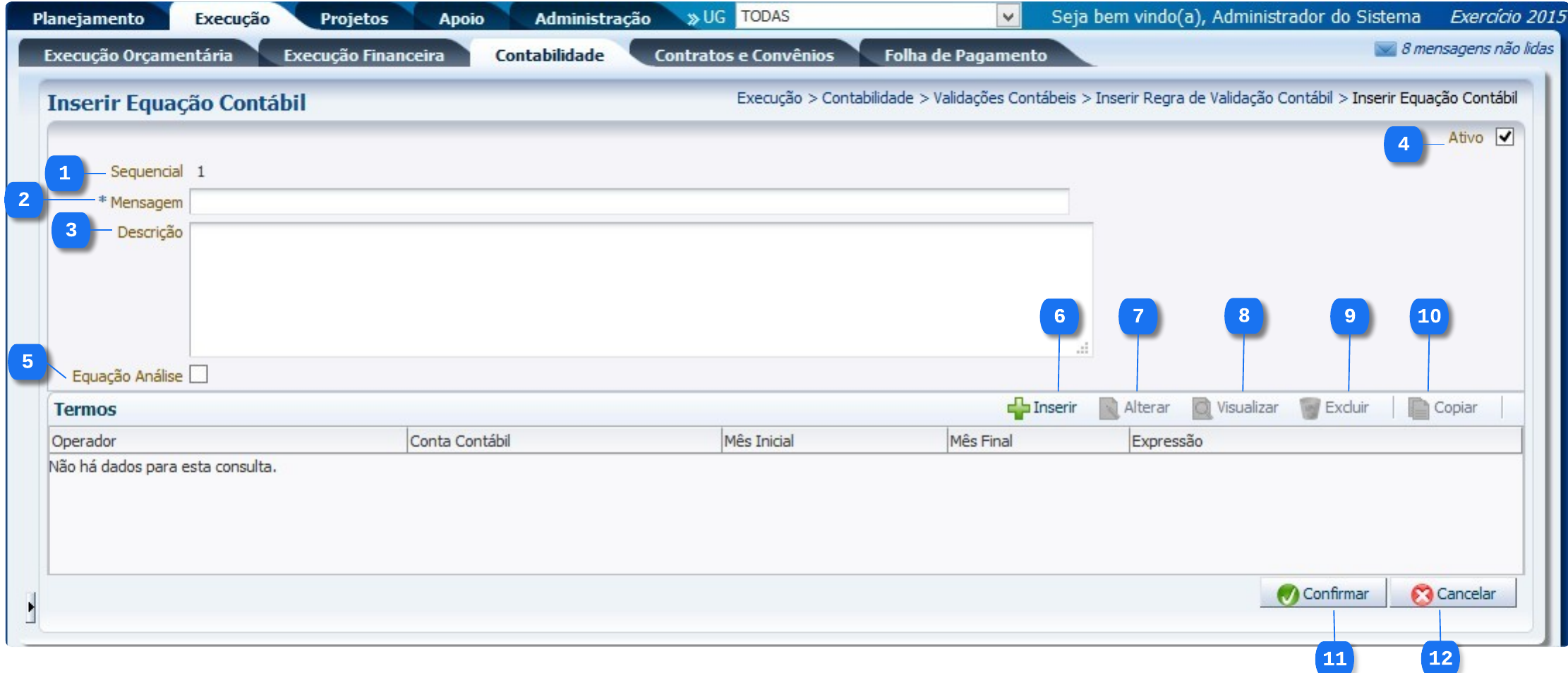Screen dimensions: 1568x673
Task: Click the green check icon on Confirmar
Action: click(1287, 594)
